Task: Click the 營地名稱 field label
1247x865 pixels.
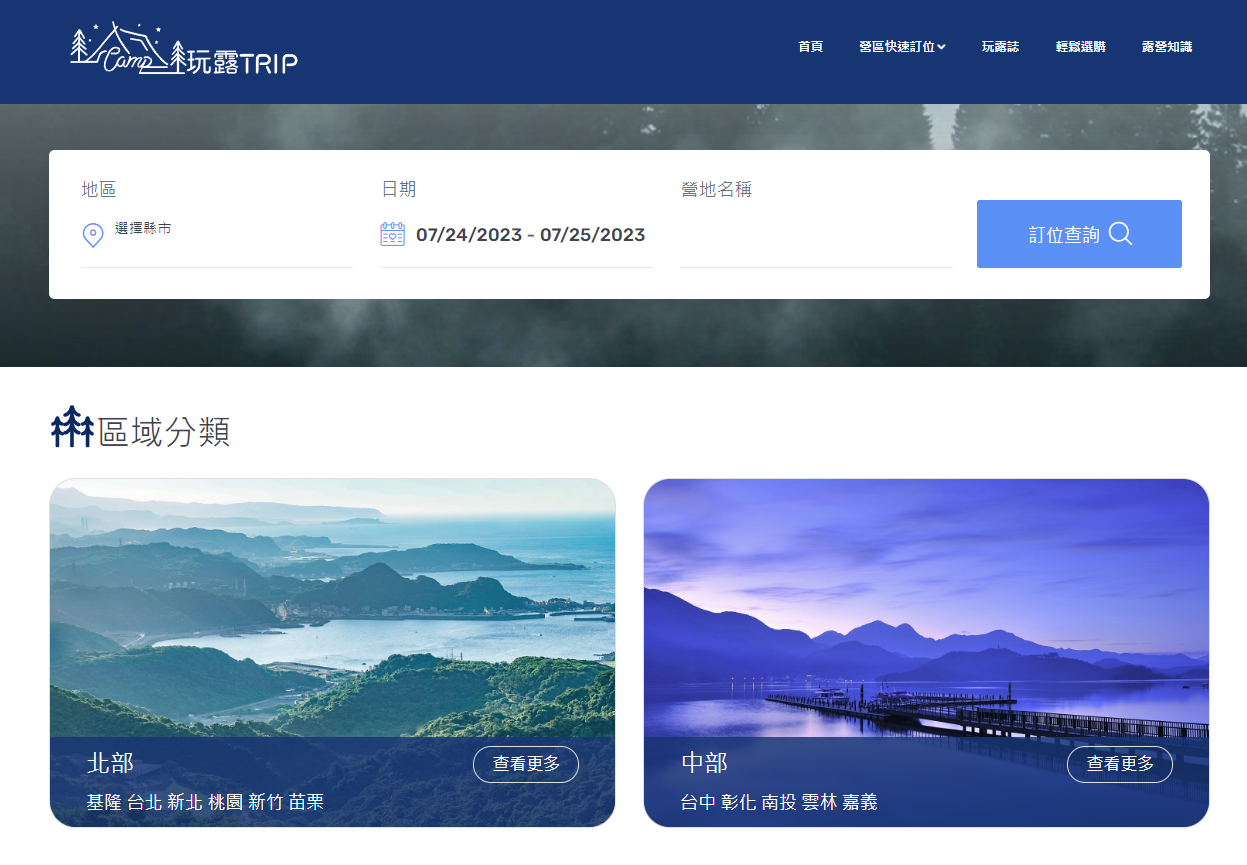Action: [716, 189]
